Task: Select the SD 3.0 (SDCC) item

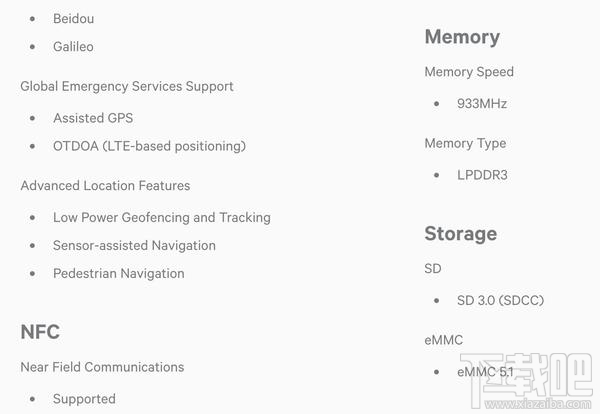Action: [500, 300]
